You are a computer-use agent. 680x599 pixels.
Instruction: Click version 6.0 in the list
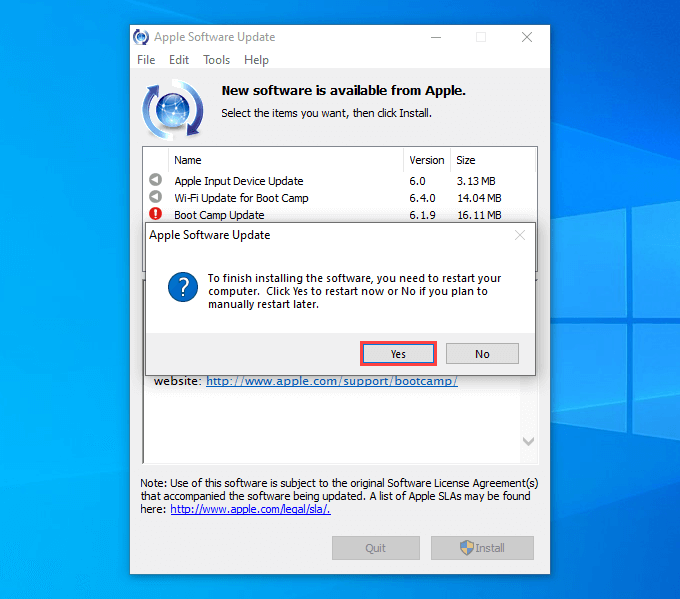click(417, 181)
